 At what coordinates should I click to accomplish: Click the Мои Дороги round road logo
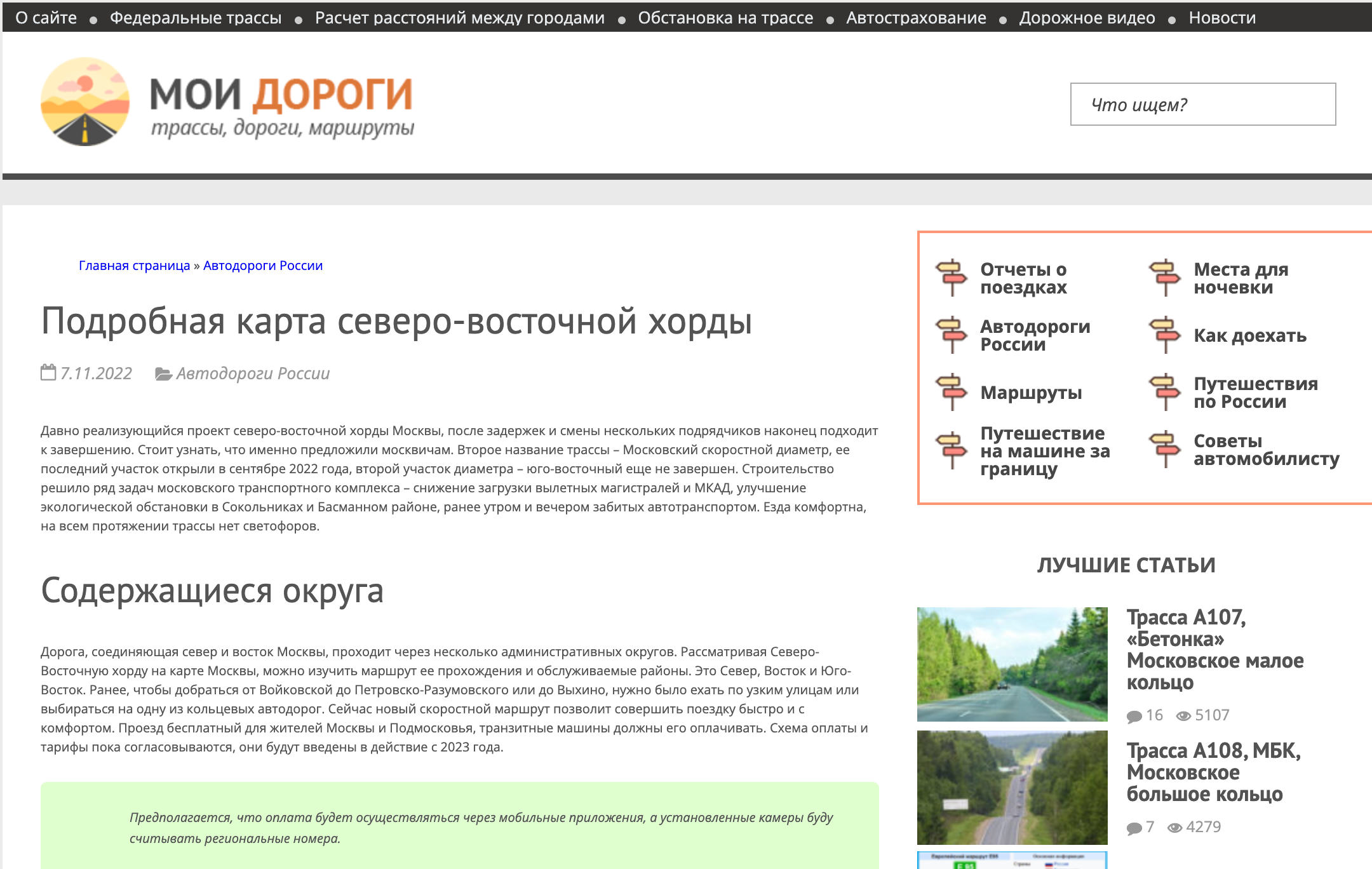pyautogui.click(x=85, y=102)
